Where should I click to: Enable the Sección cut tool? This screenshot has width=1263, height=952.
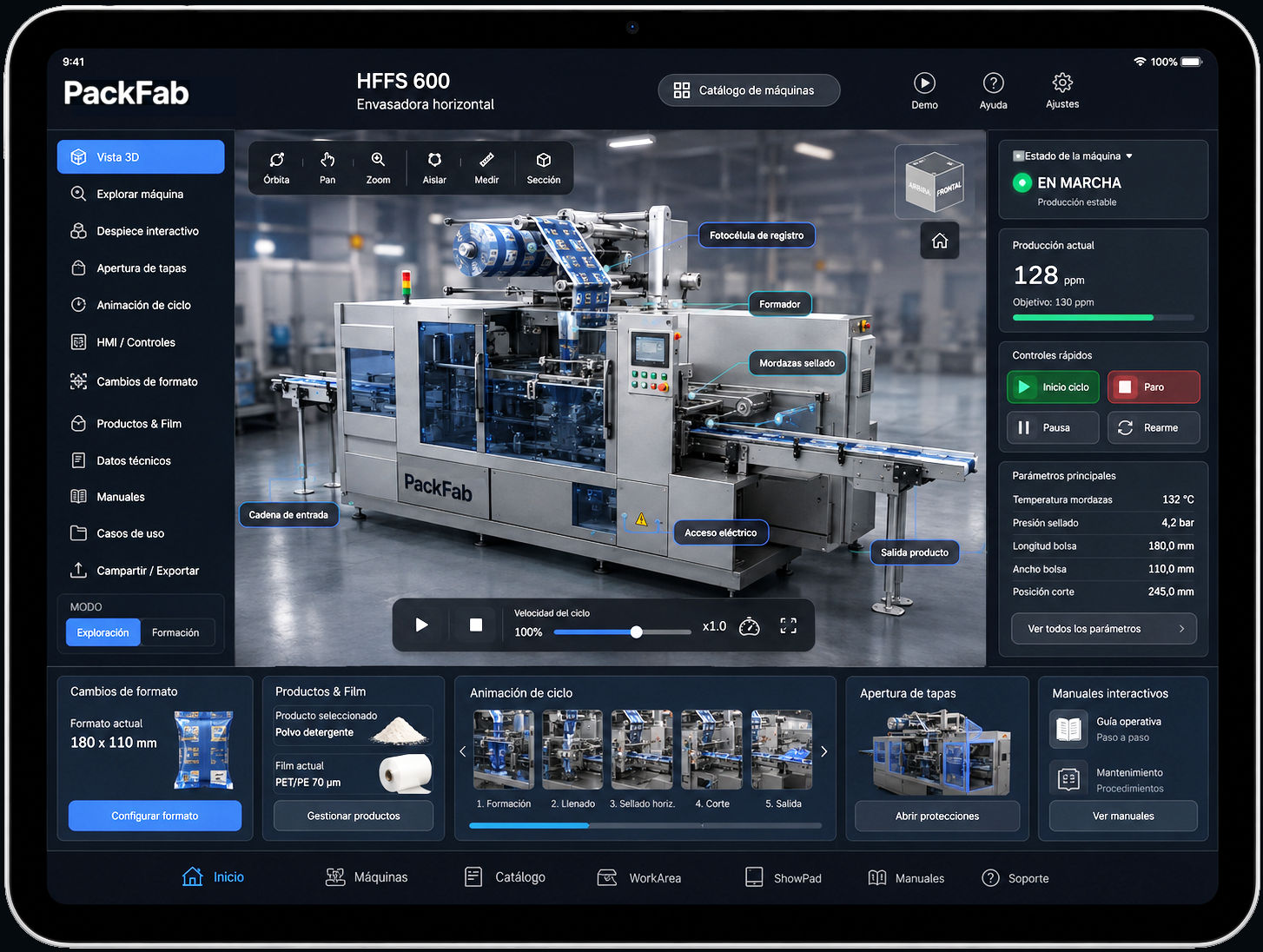(544, 168)
